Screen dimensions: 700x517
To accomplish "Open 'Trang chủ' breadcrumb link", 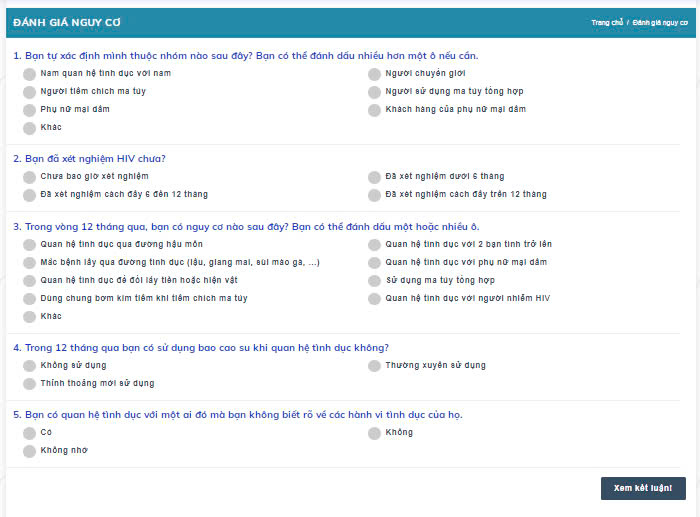I will 606,21.
